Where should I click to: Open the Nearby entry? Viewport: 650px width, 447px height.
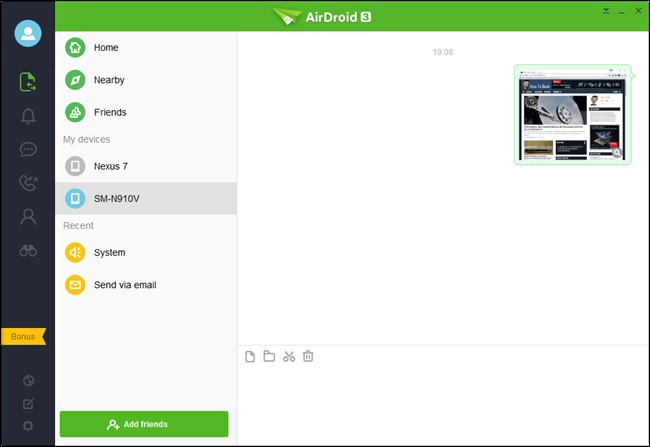146,80
